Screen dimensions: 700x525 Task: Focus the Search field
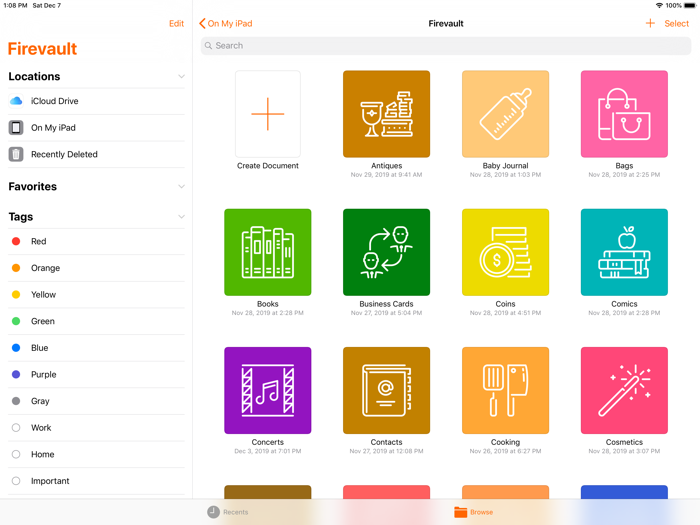coord(446,46)
